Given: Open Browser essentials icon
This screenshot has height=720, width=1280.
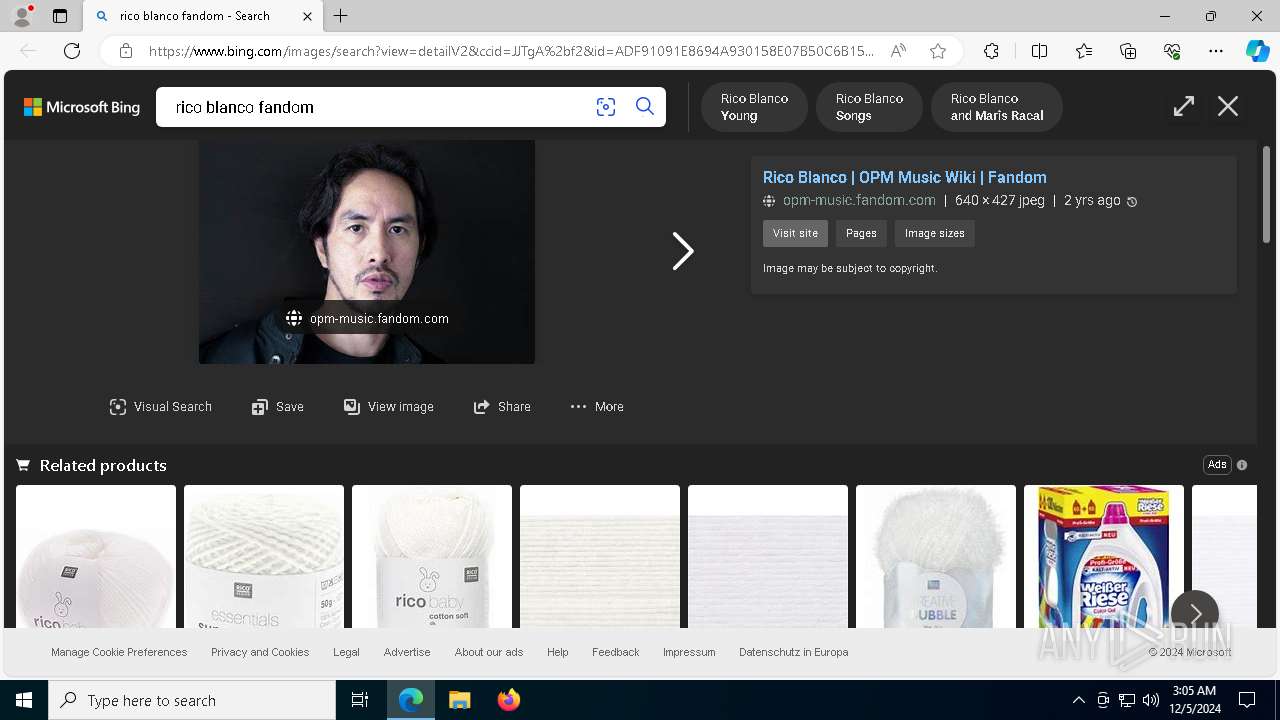Looking at the screenshot, I should tap(1172, 51).
